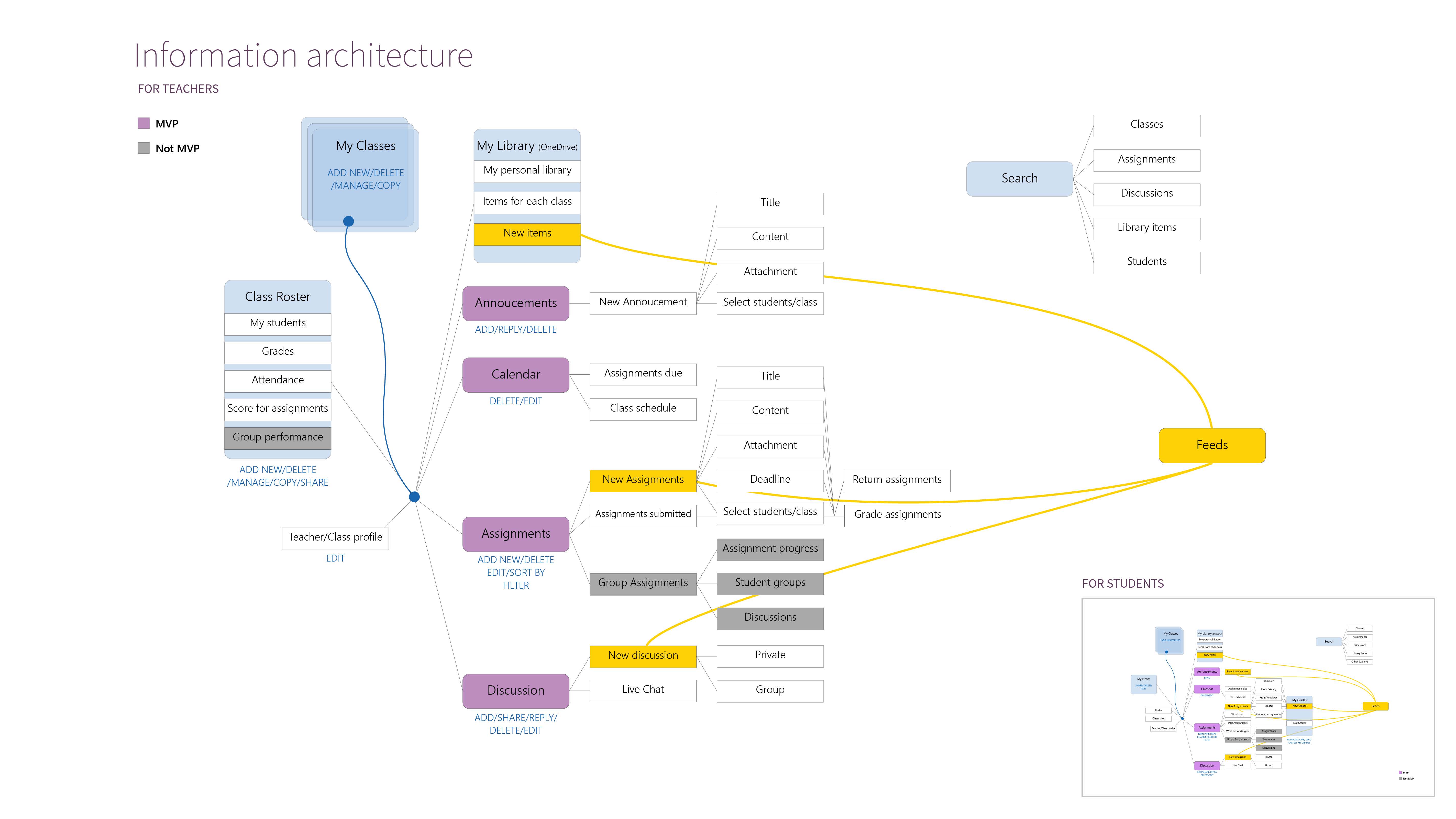Click ADD/SHARE/REPLY/ DELETE/EDIT under Discussion
The width and height of the screenshot is (1456, 819).
pyautogui.click(x=516, y=724)
